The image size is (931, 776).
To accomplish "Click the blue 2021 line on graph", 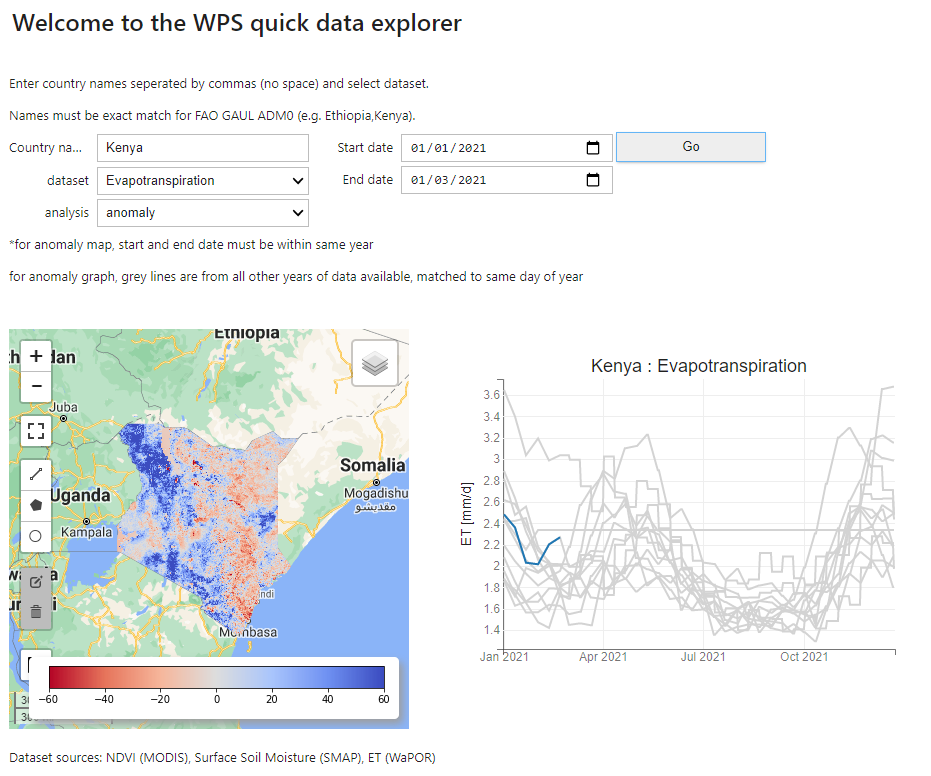I will [x=527, y=561].
